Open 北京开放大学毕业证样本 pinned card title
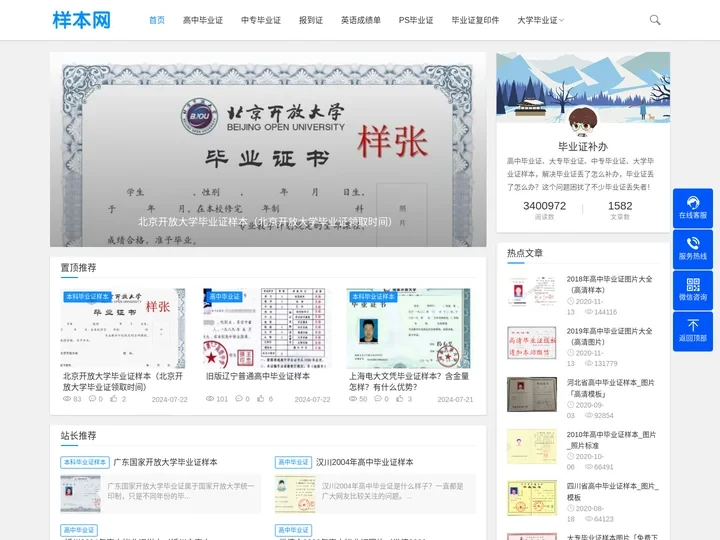Screen dimensions: 720x540 123,382
